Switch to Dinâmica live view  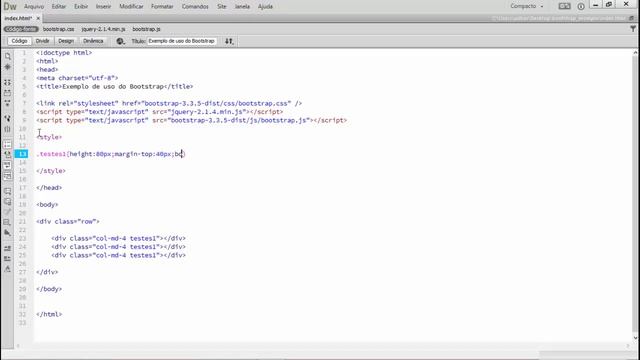(93, 41)
